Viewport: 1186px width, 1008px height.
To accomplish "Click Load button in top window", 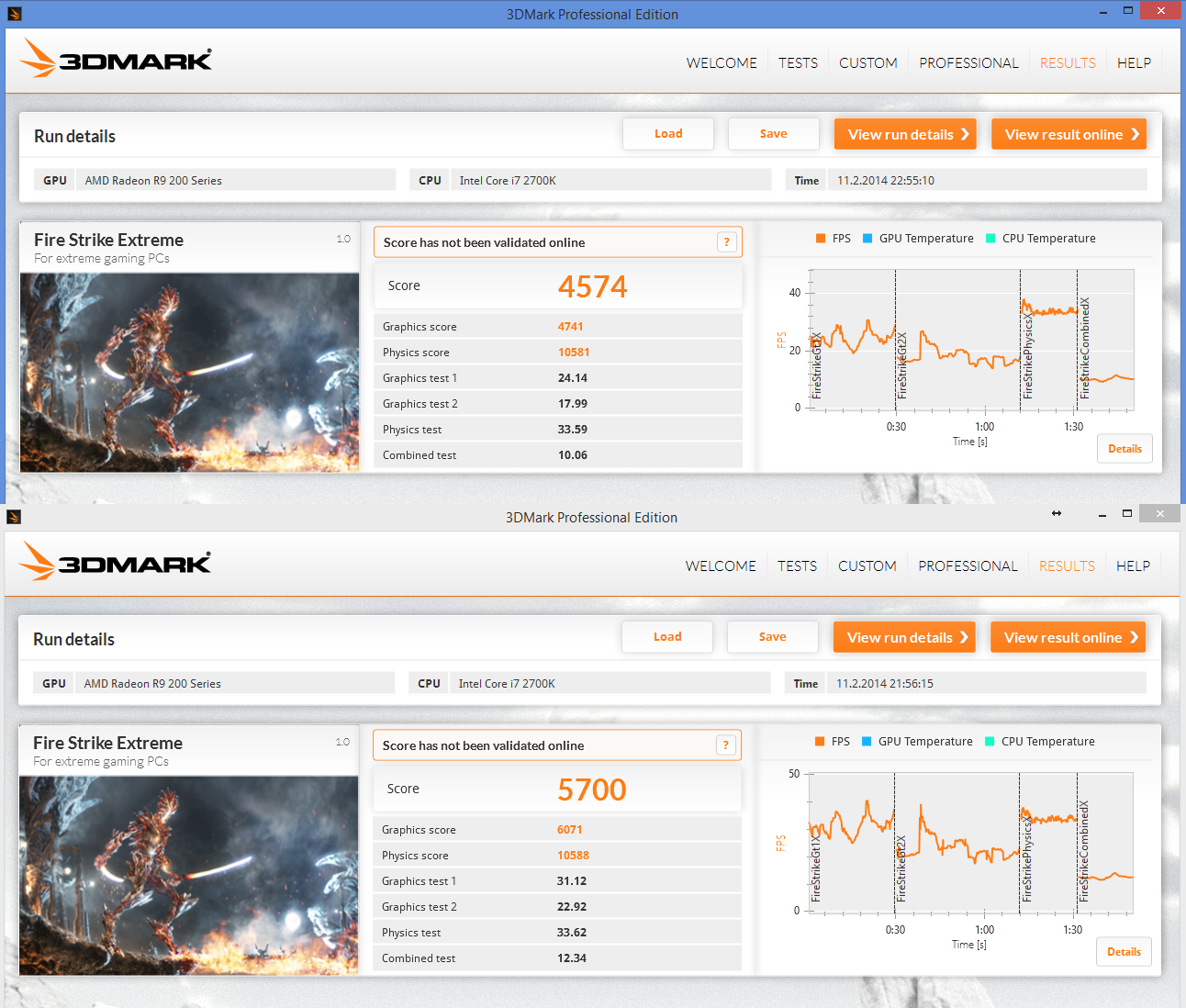I will click(668, 134).
